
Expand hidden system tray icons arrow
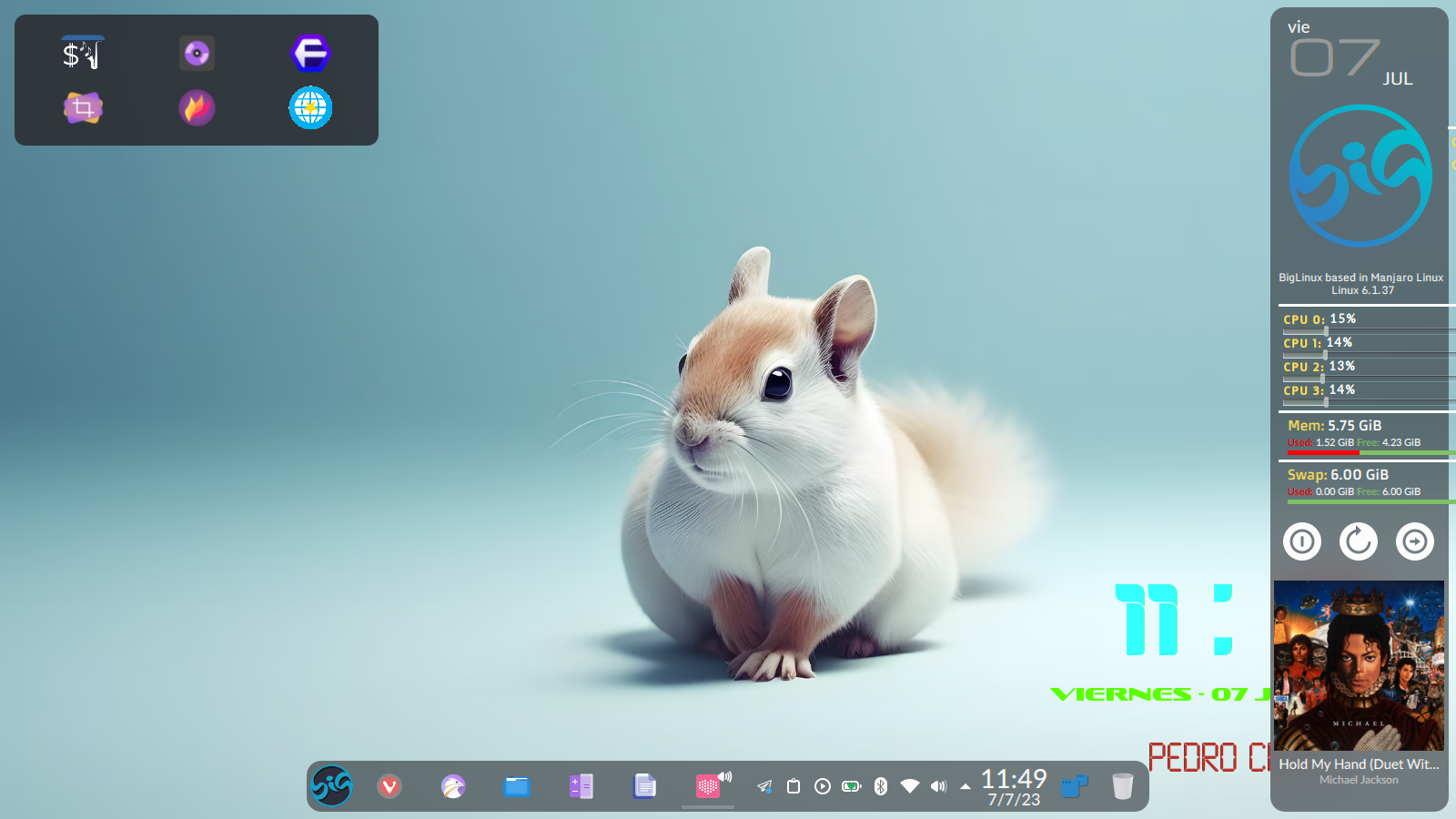coord(965,787)
